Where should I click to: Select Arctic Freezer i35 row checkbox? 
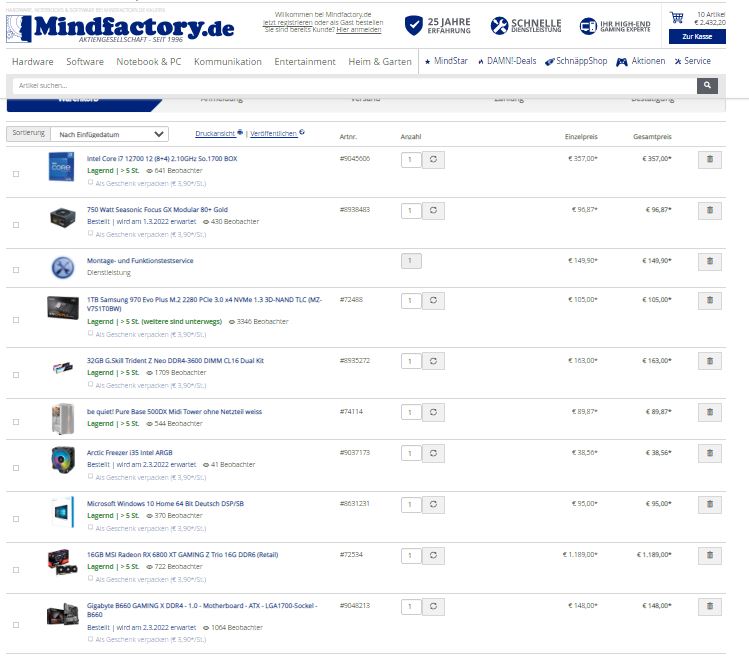coord(16,468)
